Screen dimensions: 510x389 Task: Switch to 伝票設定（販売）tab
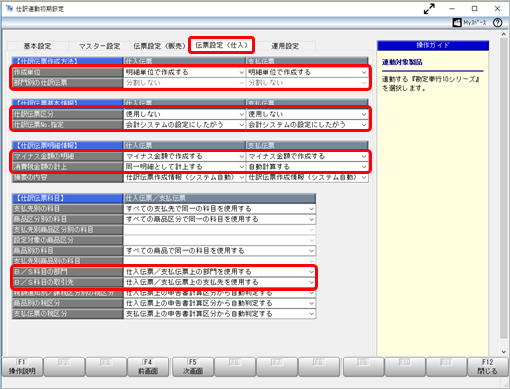click(x=160, y=46)
